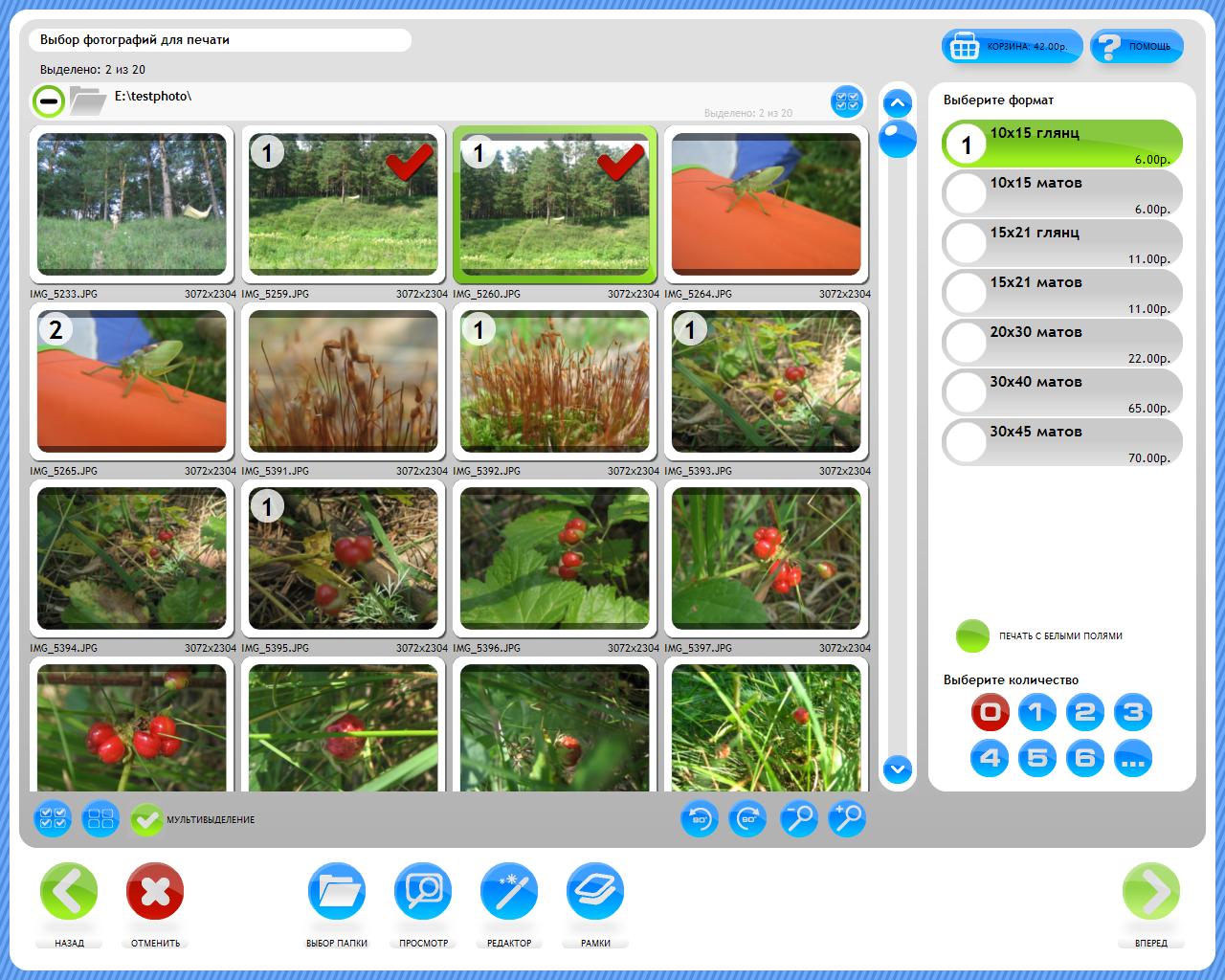Image resolution: width=1225 pixels, height=980 pixels.
Task: Toggle the Мультивыделение multi-select option
Action: [147, 819]
